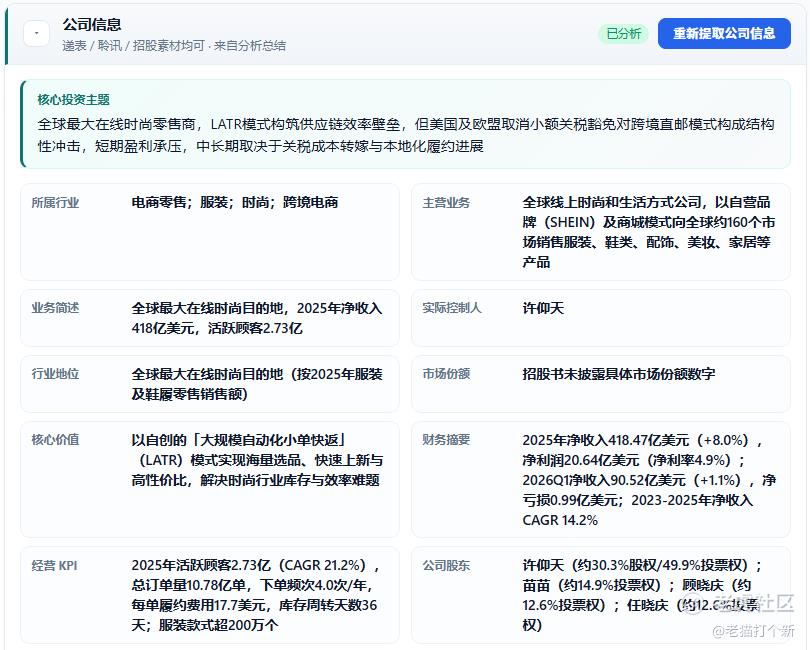This screenshot has height=650, width=810.
Task: Click the 经营 KPI label
Action: pos(54,566)
